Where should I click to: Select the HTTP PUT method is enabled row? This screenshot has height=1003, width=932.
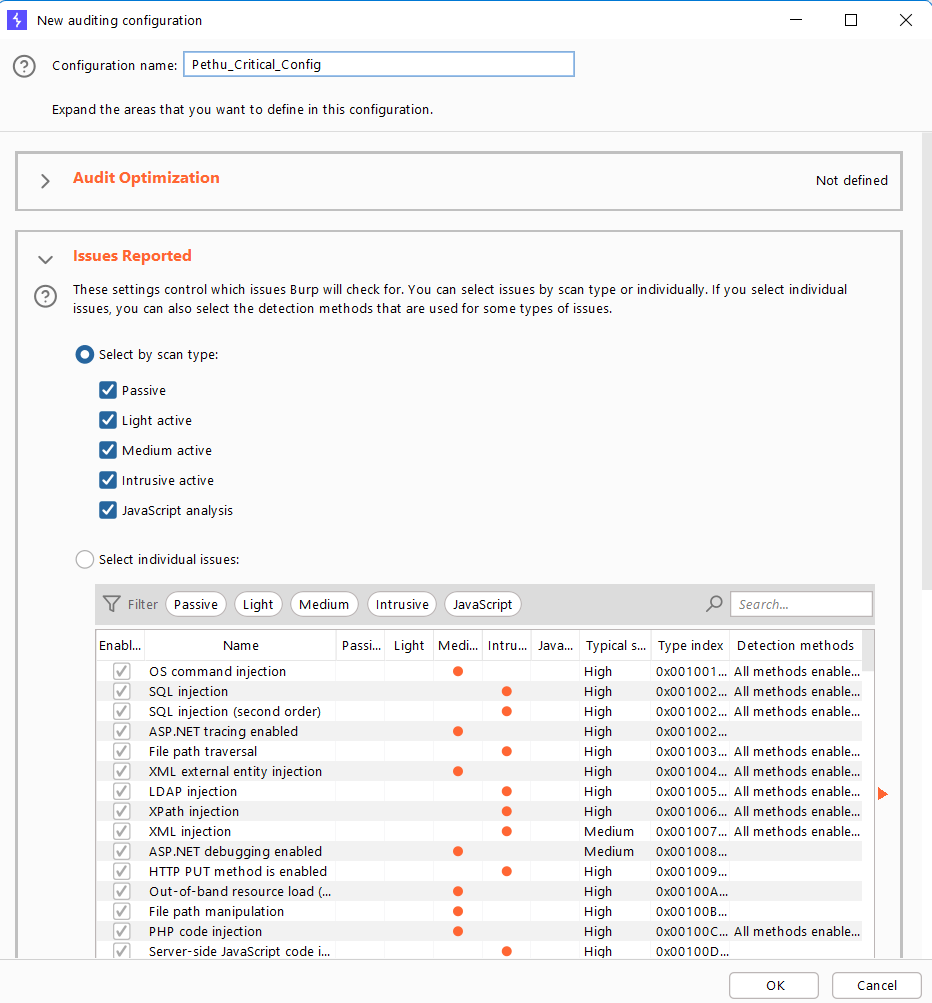click(478, 871)
